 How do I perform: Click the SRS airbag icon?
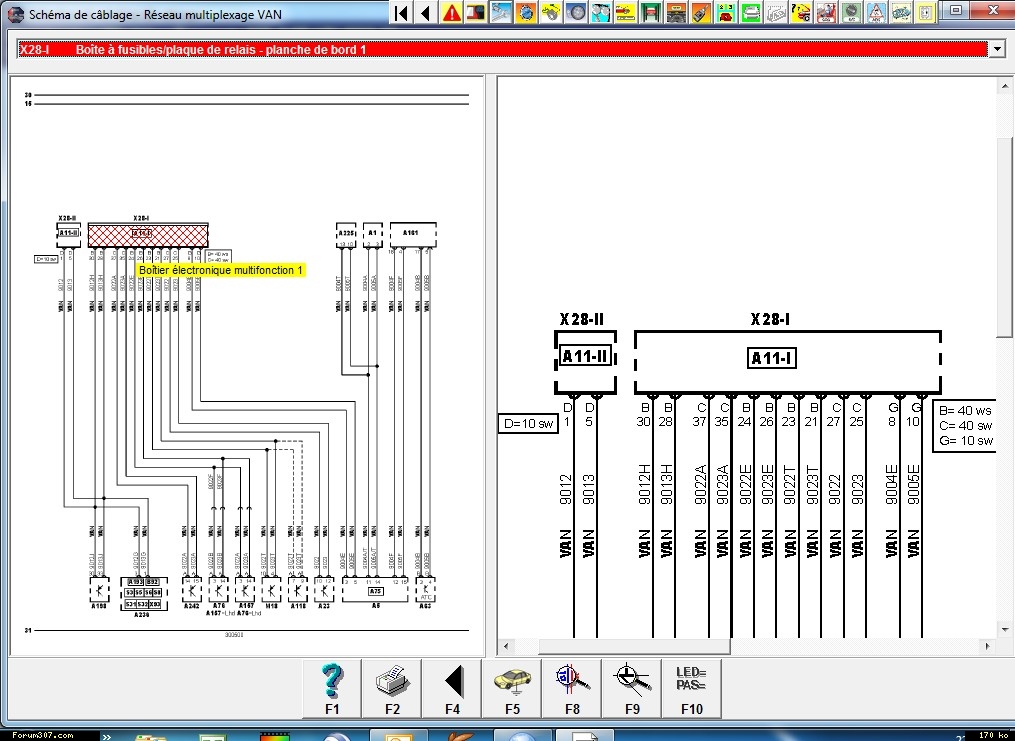[x=826, y=12]
